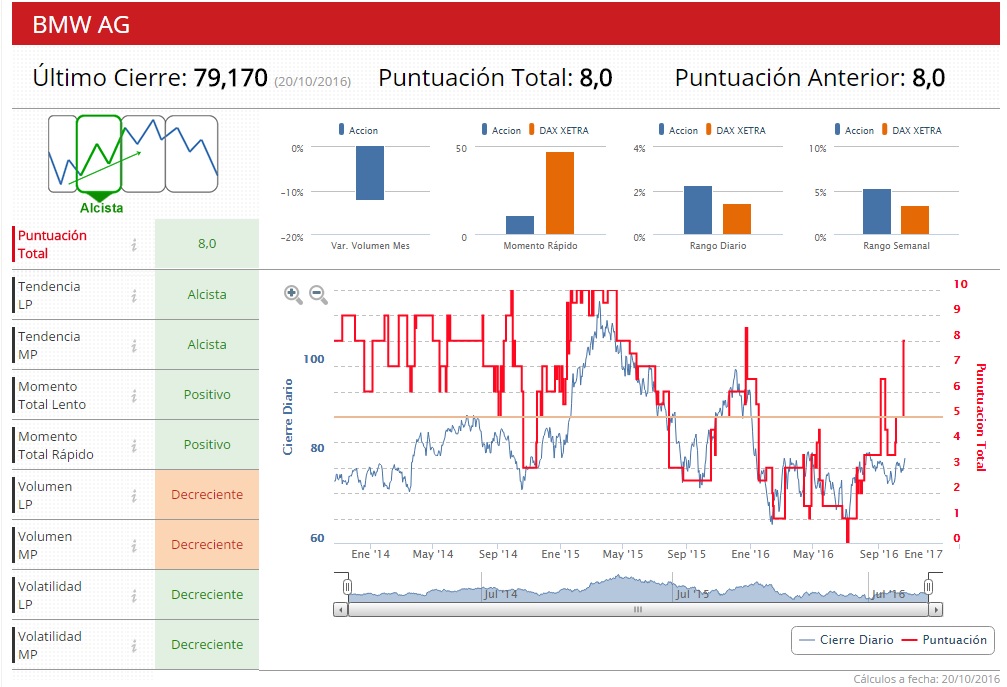
Task: Click Último Cierre value 79,170
Action: 231,78
